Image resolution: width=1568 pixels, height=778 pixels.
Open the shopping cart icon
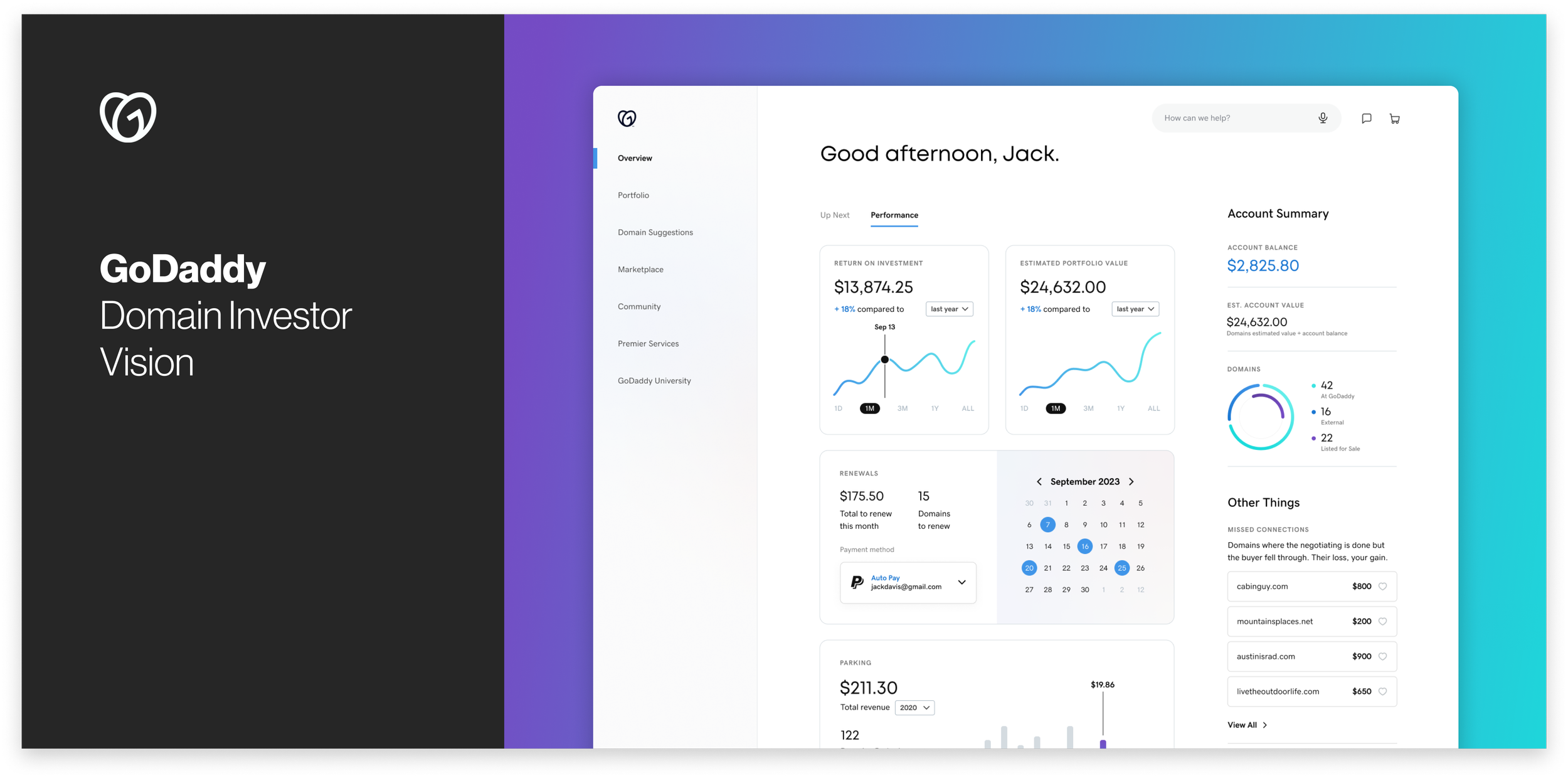1394,119
